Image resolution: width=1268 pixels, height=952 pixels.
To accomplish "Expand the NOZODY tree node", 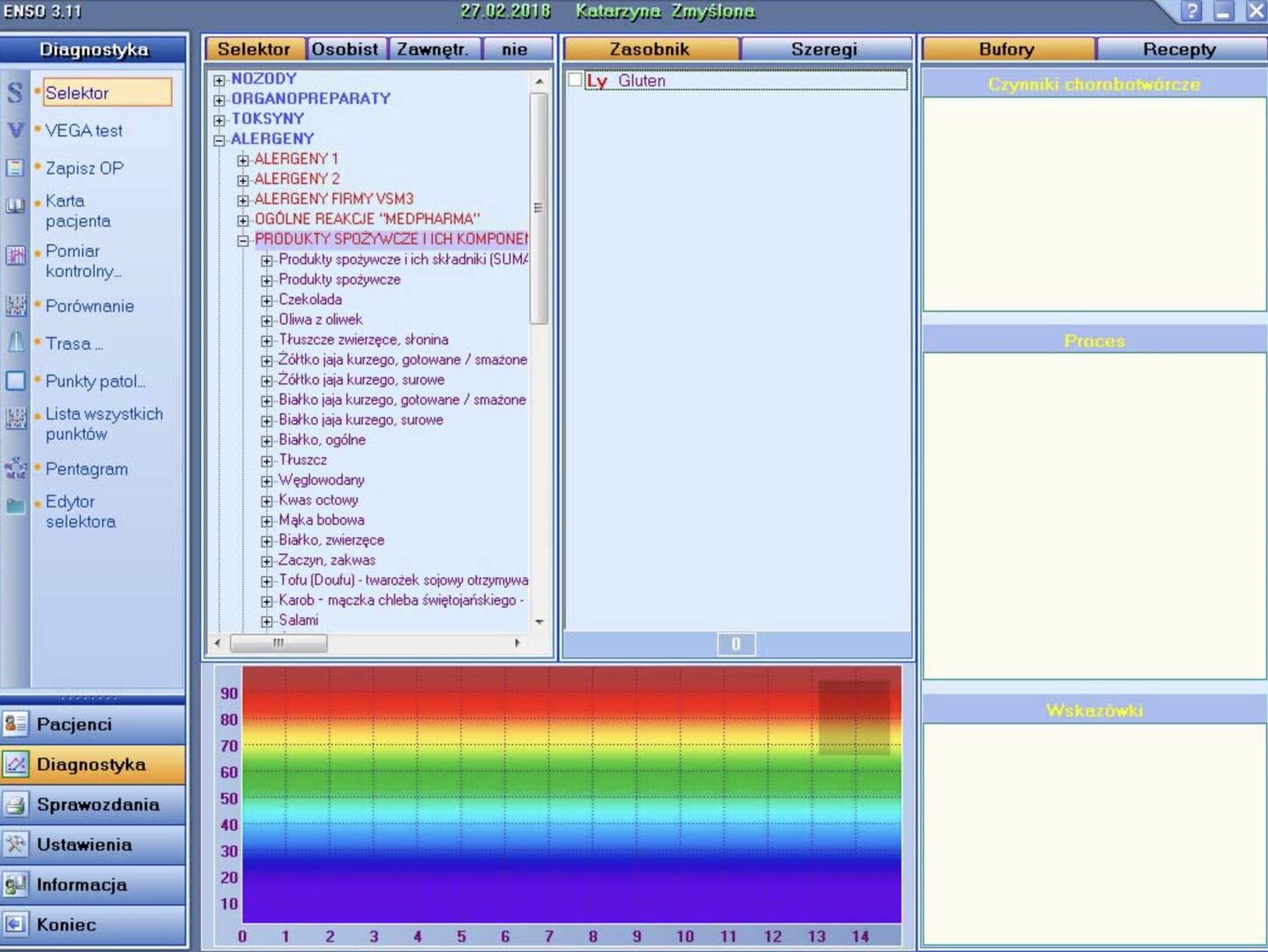I will 219,80.
